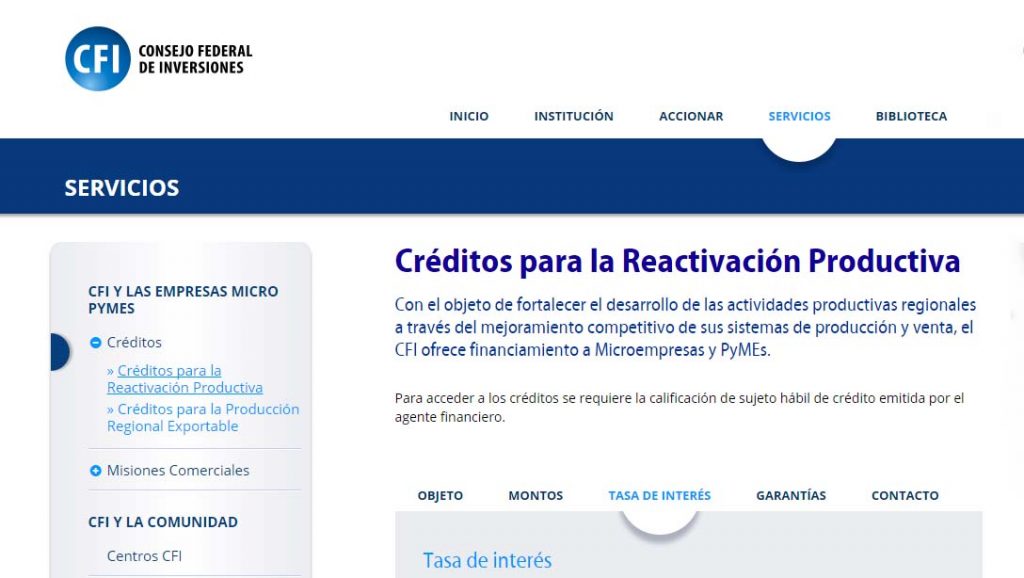Click the CFI Y LAS EMPRESAS MICRO PYMES heading
The width and height of the screenshot is (1024, 578).
(x=183, y=300)
